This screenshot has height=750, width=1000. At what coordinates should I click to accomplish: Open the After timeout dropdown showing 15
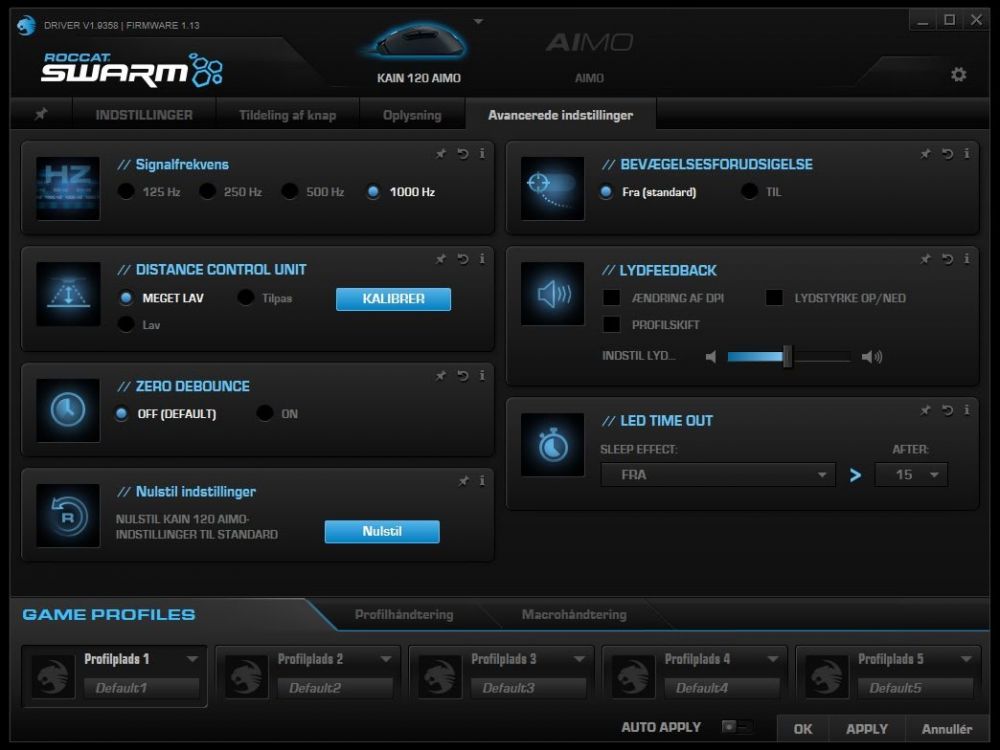click(911, 474)
